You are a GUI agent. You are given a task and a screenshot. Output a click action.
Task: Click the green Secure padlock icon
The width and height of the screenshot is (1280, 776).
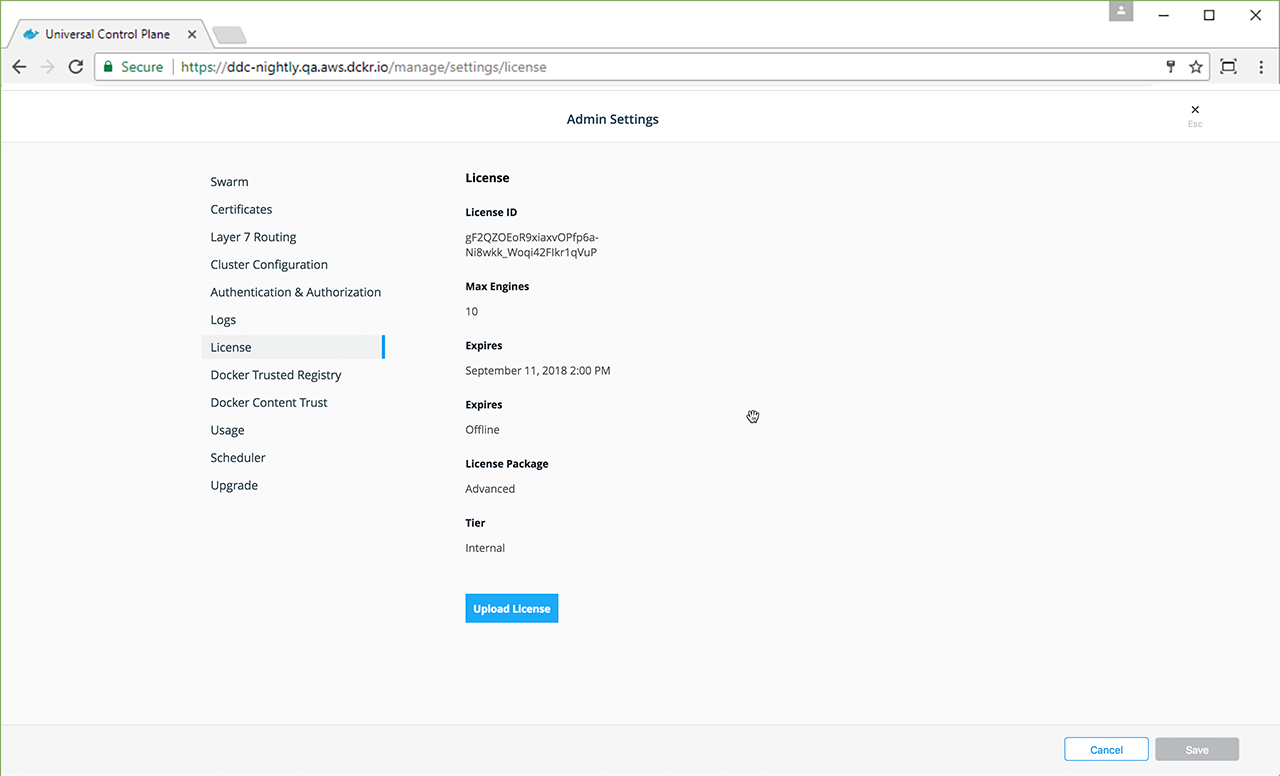[x=108, y=67]
